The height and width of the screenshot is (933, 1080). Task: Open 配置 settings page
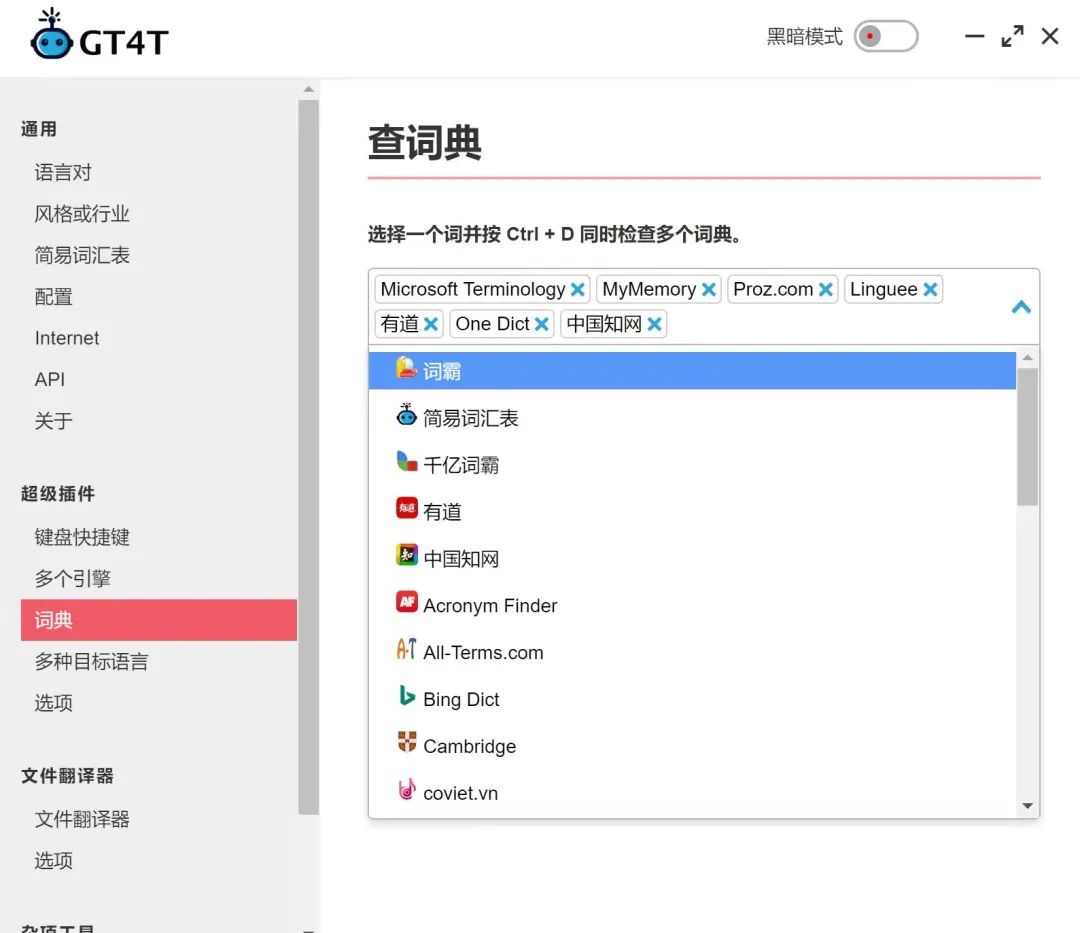click(x=53, y=296)
